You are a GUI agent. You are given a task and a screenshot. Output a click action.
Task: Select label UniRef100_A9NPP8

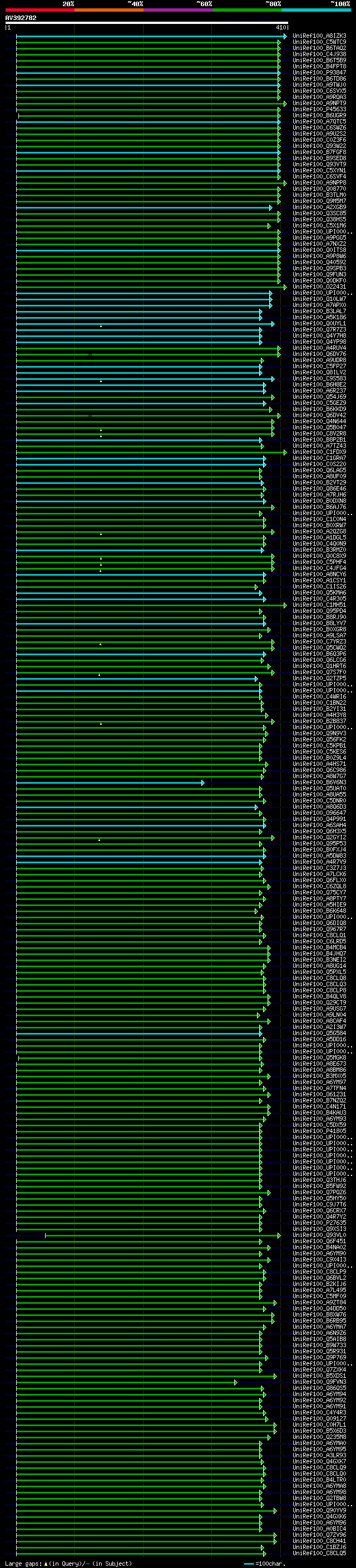(x=319, y=182)
